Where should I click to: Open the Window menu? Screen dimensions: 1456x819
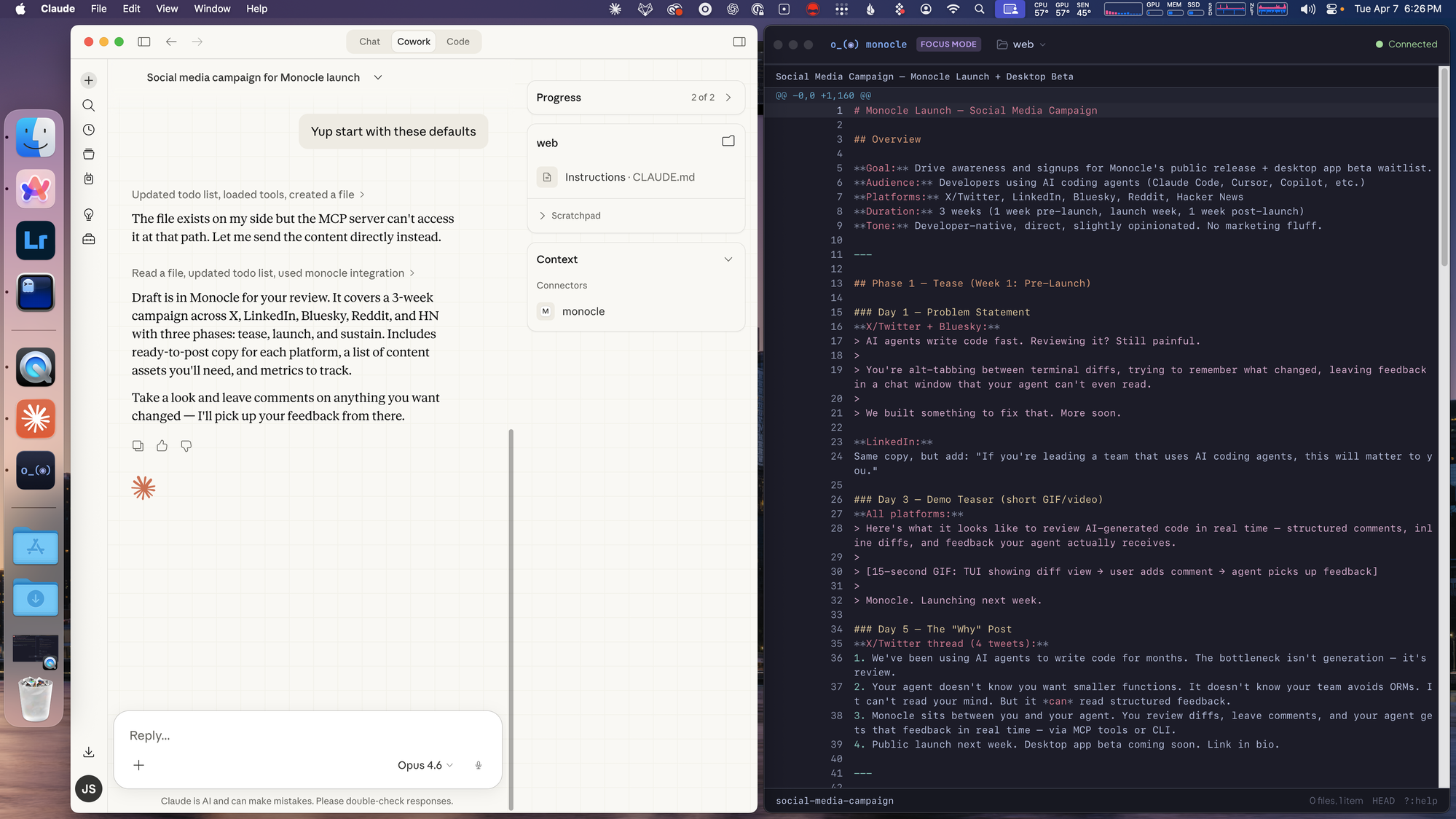212,9
